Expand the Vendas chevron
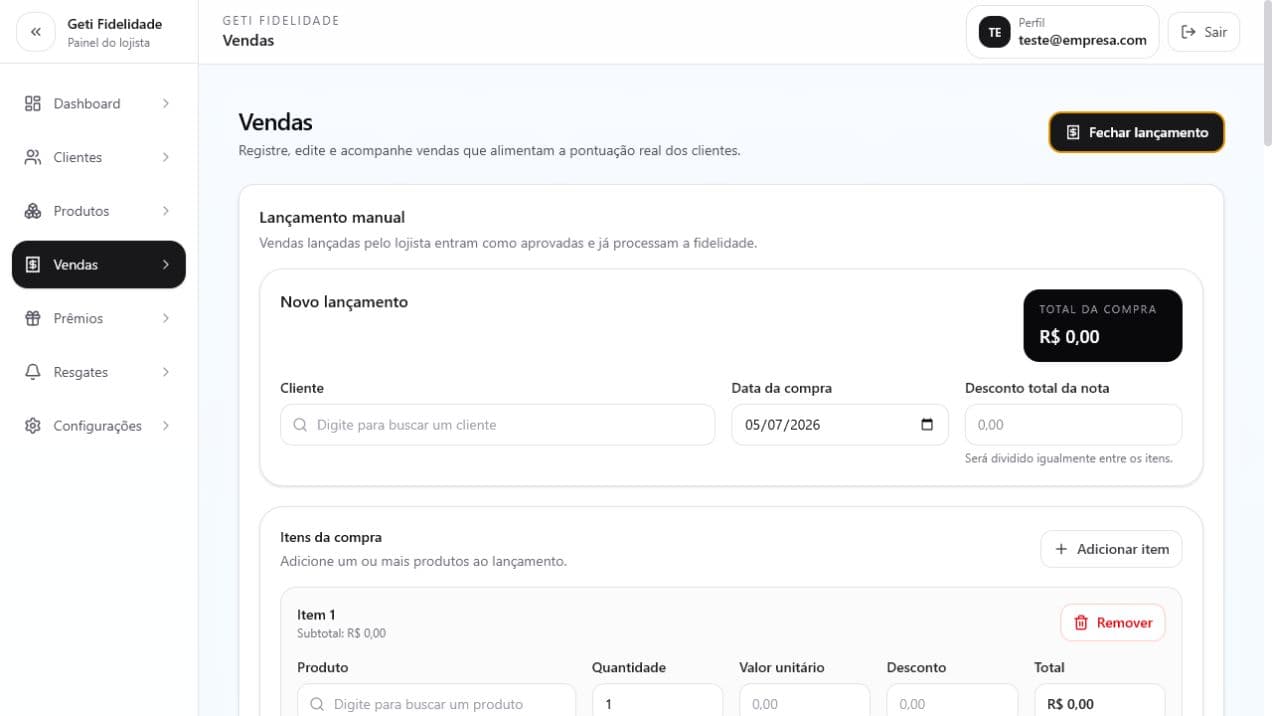Screen dimensions: 1272x716 [x=165, y=265]
